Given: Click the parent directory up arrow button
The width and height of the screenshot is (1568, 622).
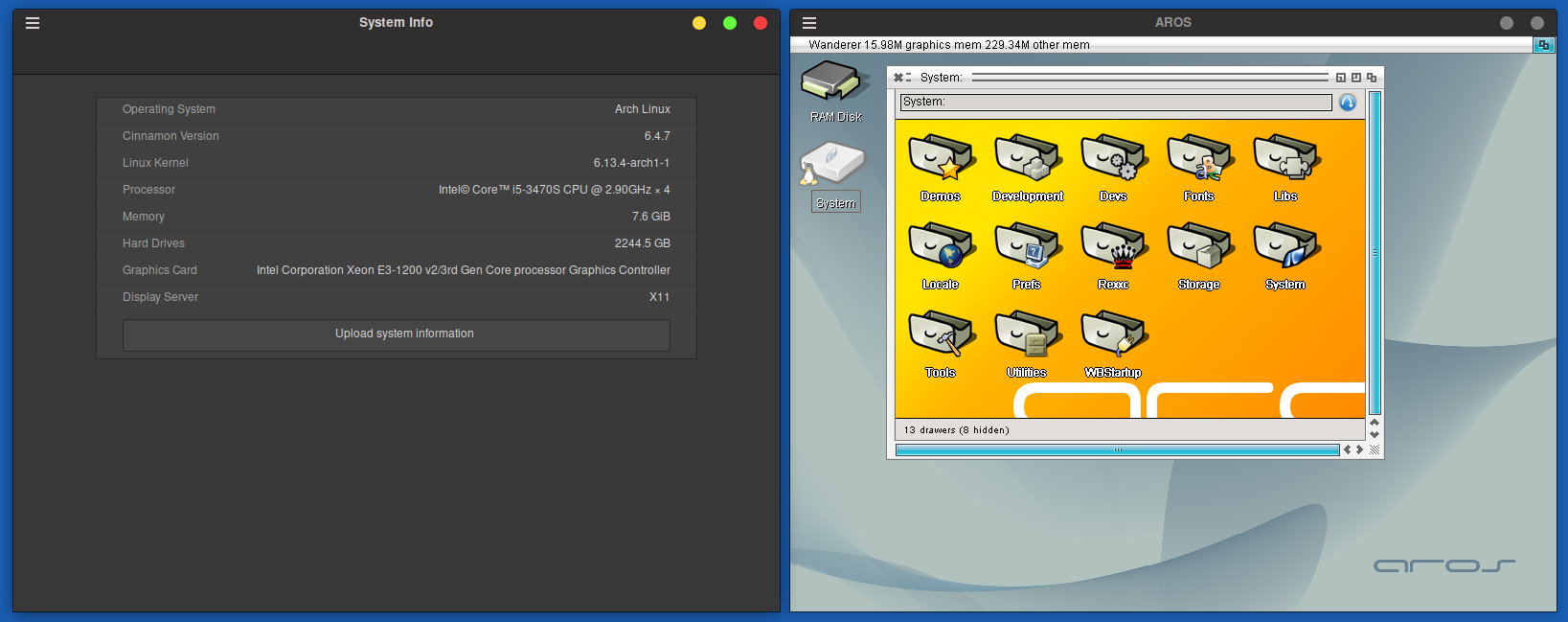Looking at the screenshot, I should coord(1348,103).
